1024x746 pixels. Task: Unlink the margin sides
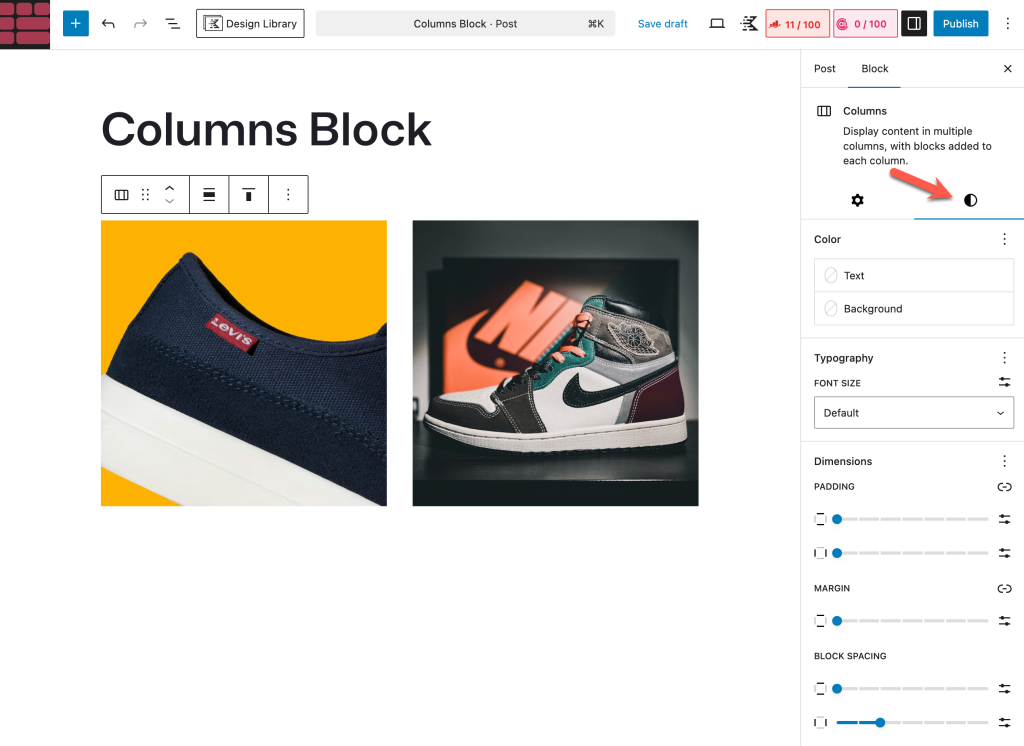[x=1004, y=589]
